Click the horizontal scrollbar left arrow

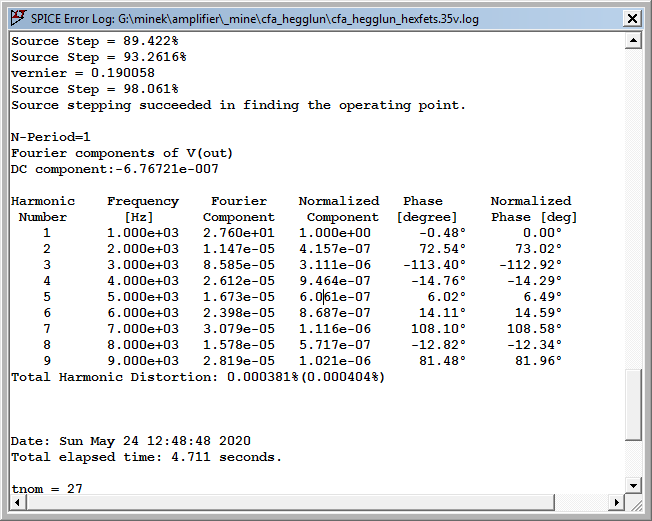[x=17, y=502]
